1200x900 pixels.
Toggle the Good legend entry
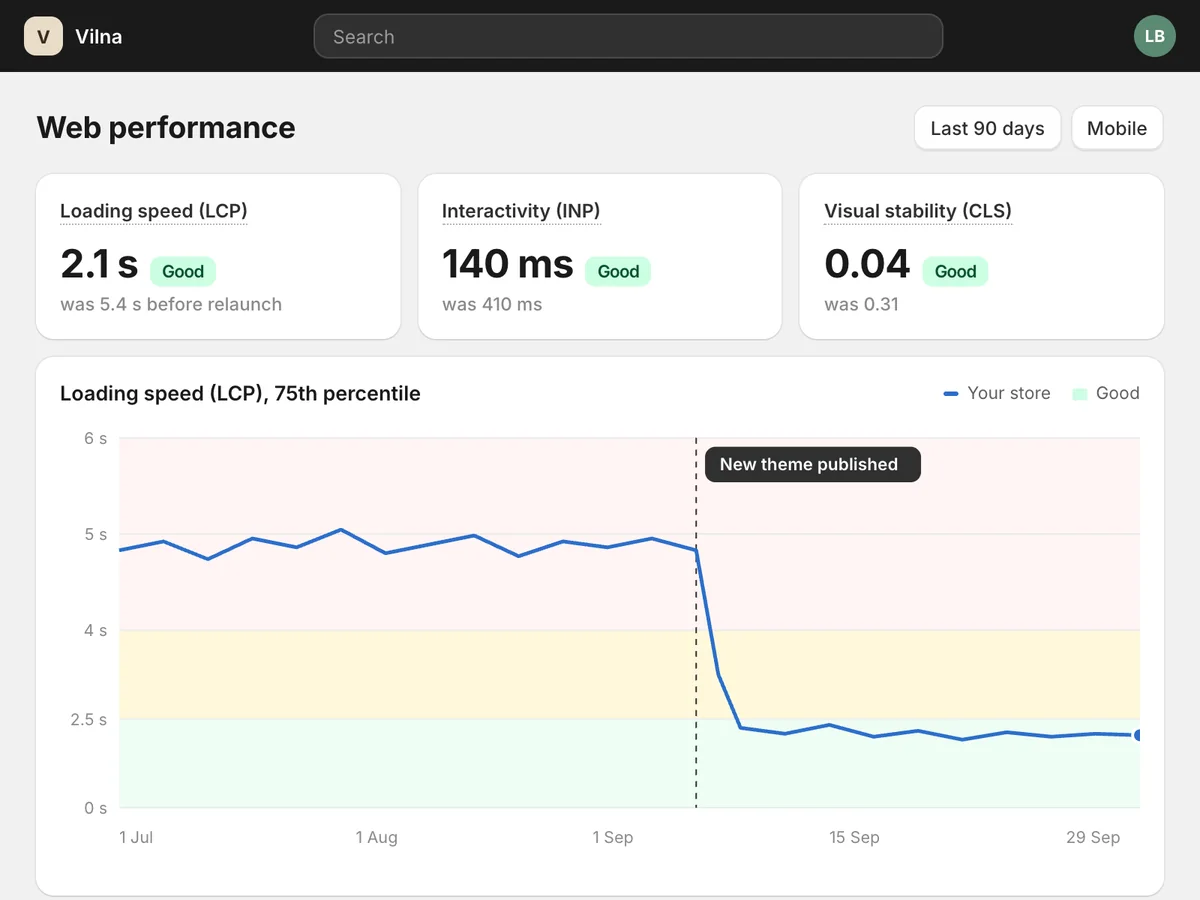click(x=1106, y=393)
